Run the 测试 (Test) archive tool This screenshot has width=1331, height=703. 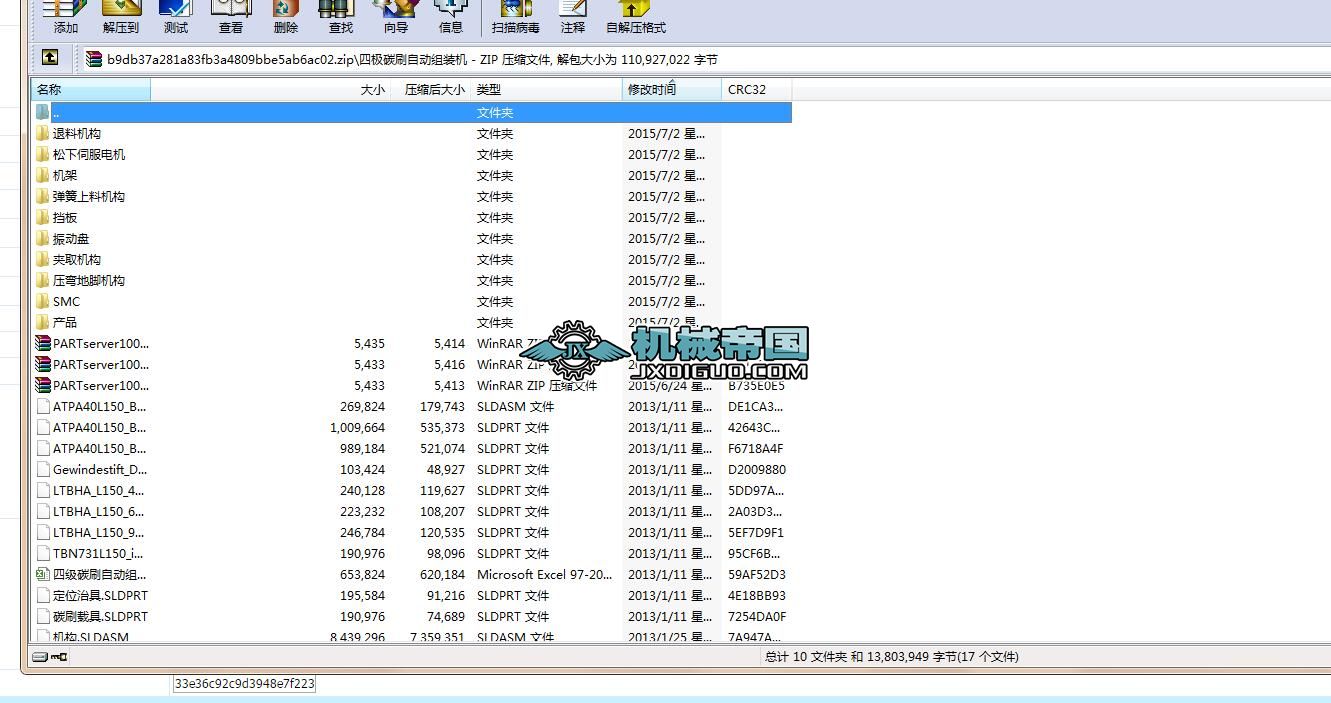click(176, 10)
